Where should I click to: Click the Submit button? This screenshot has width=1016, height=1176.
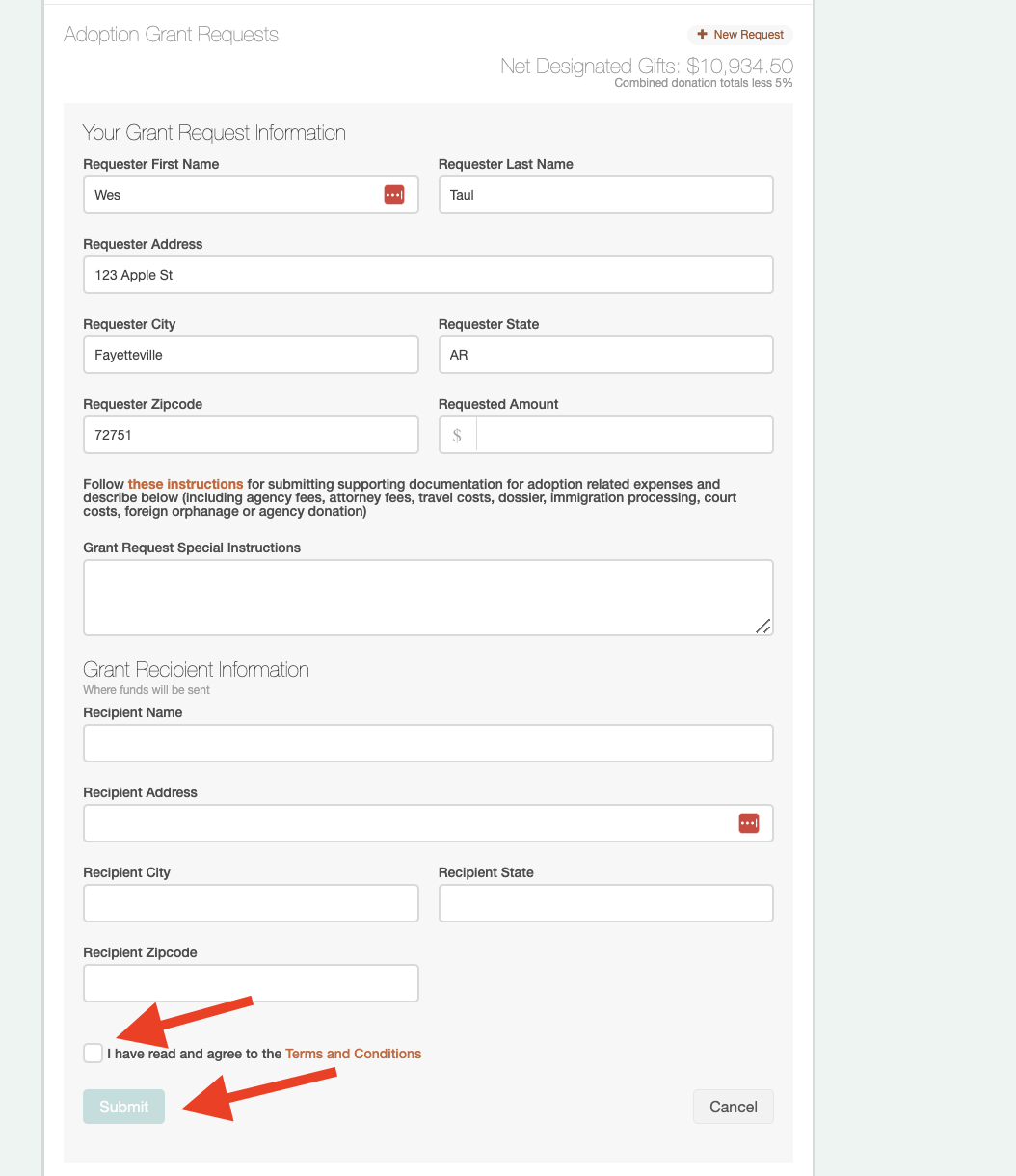(x=123, y=1107)
